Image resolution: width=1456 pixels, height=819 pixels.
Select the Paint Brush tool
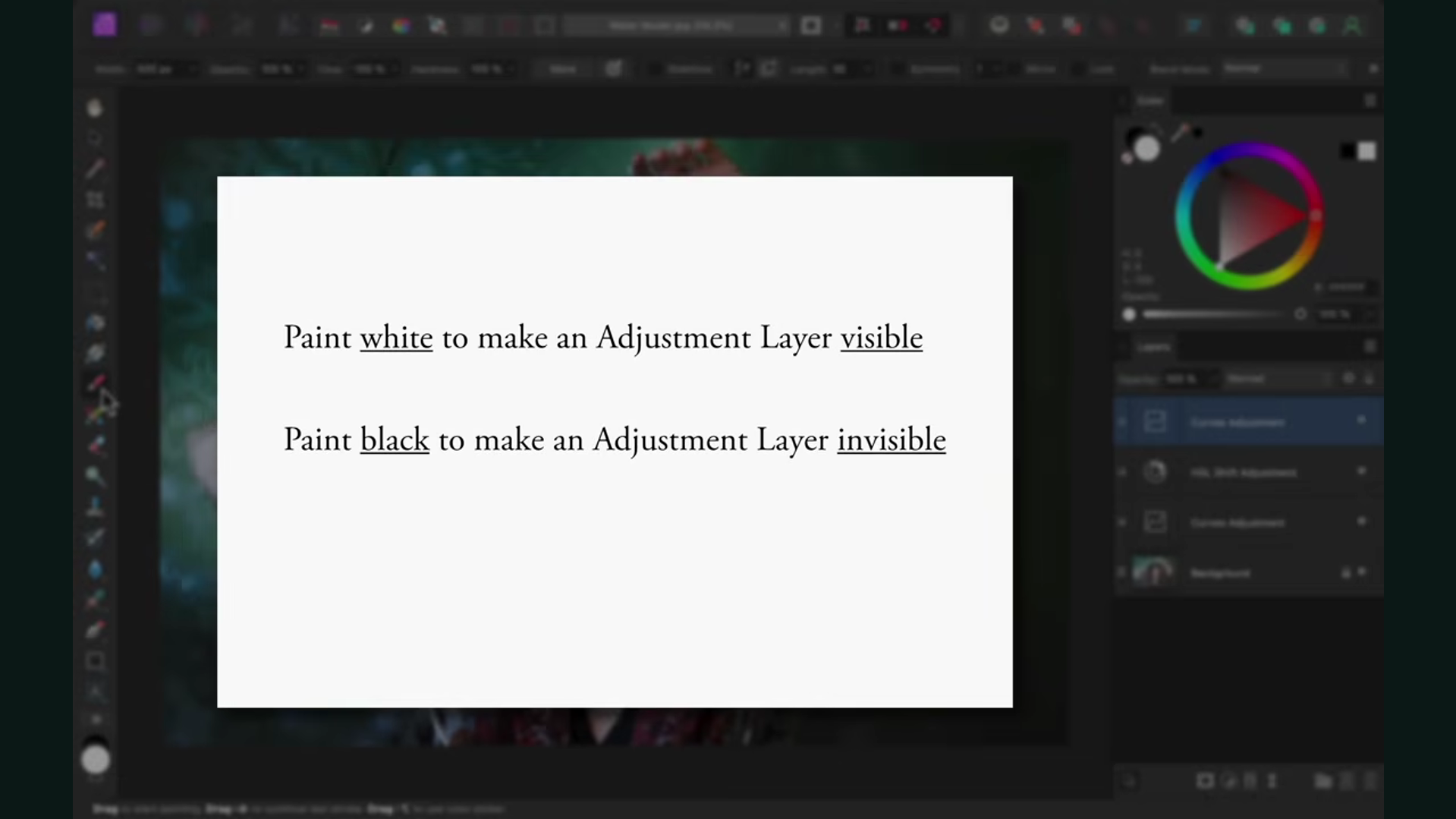point(95,383)
